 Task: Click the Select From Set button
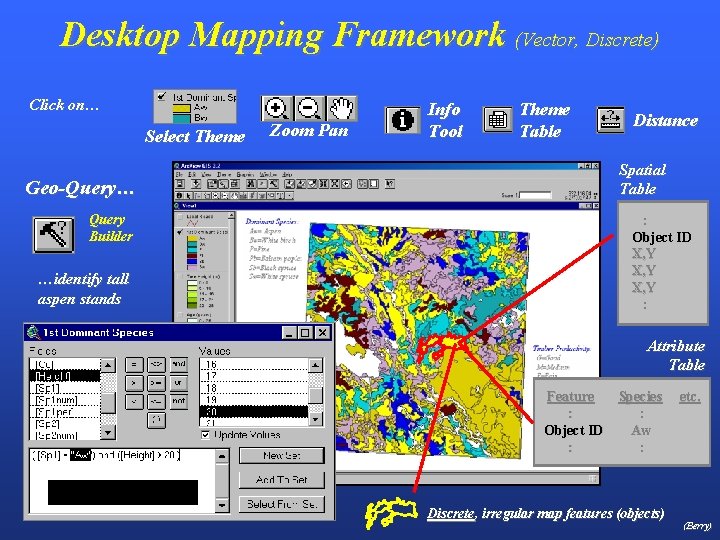point(281,504)
